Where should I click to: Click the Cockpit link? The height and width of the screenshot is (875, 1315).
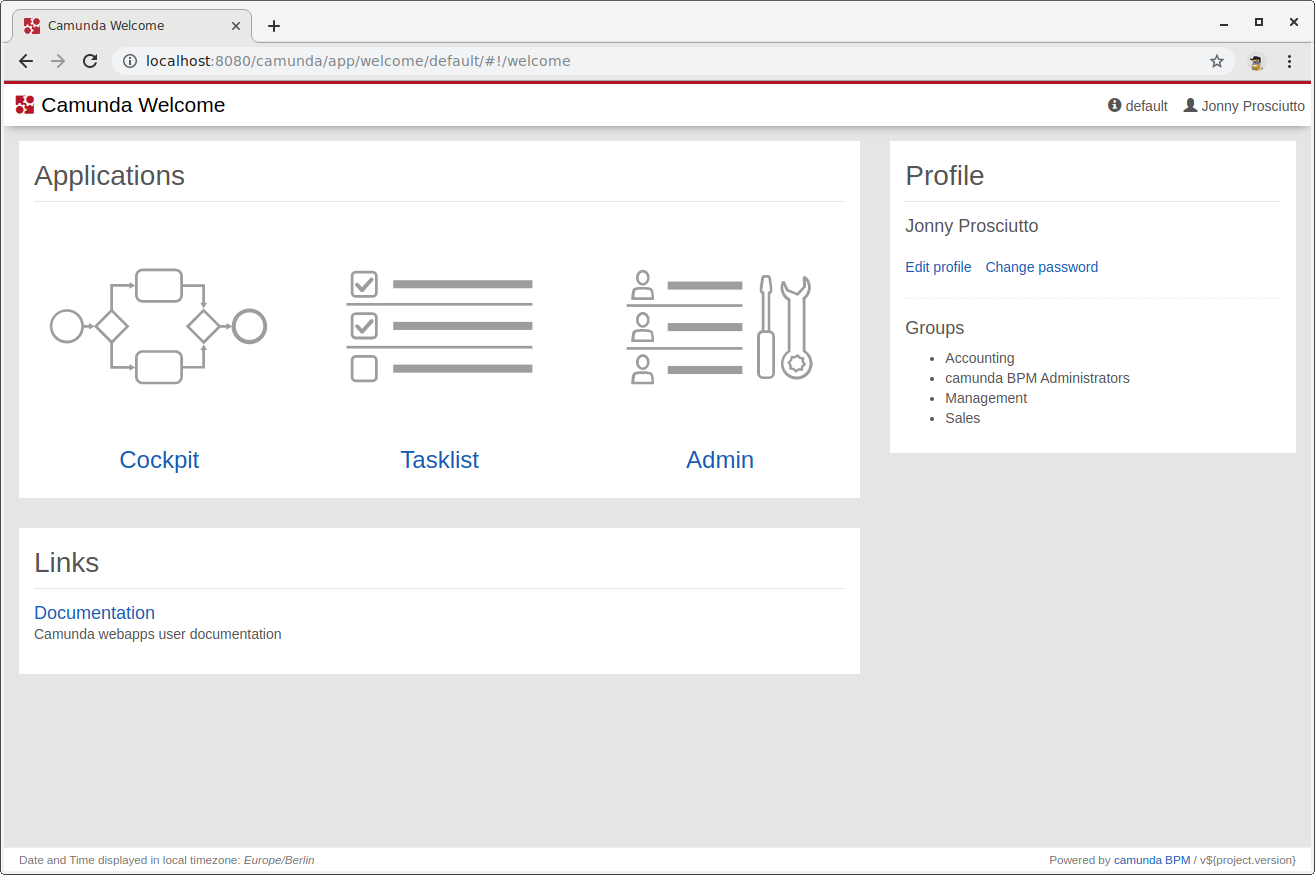(159, 460)
